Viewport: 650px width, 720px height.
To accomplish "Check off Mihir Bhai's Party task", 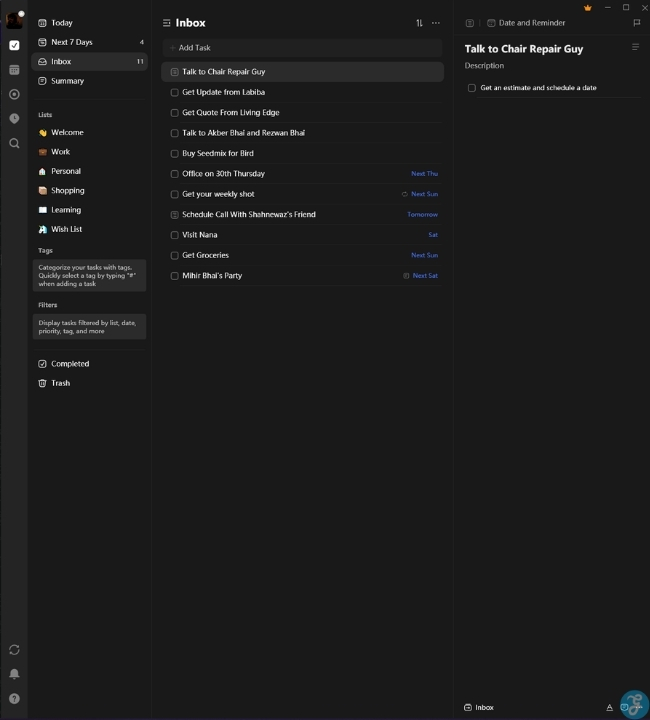I will click(174, 276).
